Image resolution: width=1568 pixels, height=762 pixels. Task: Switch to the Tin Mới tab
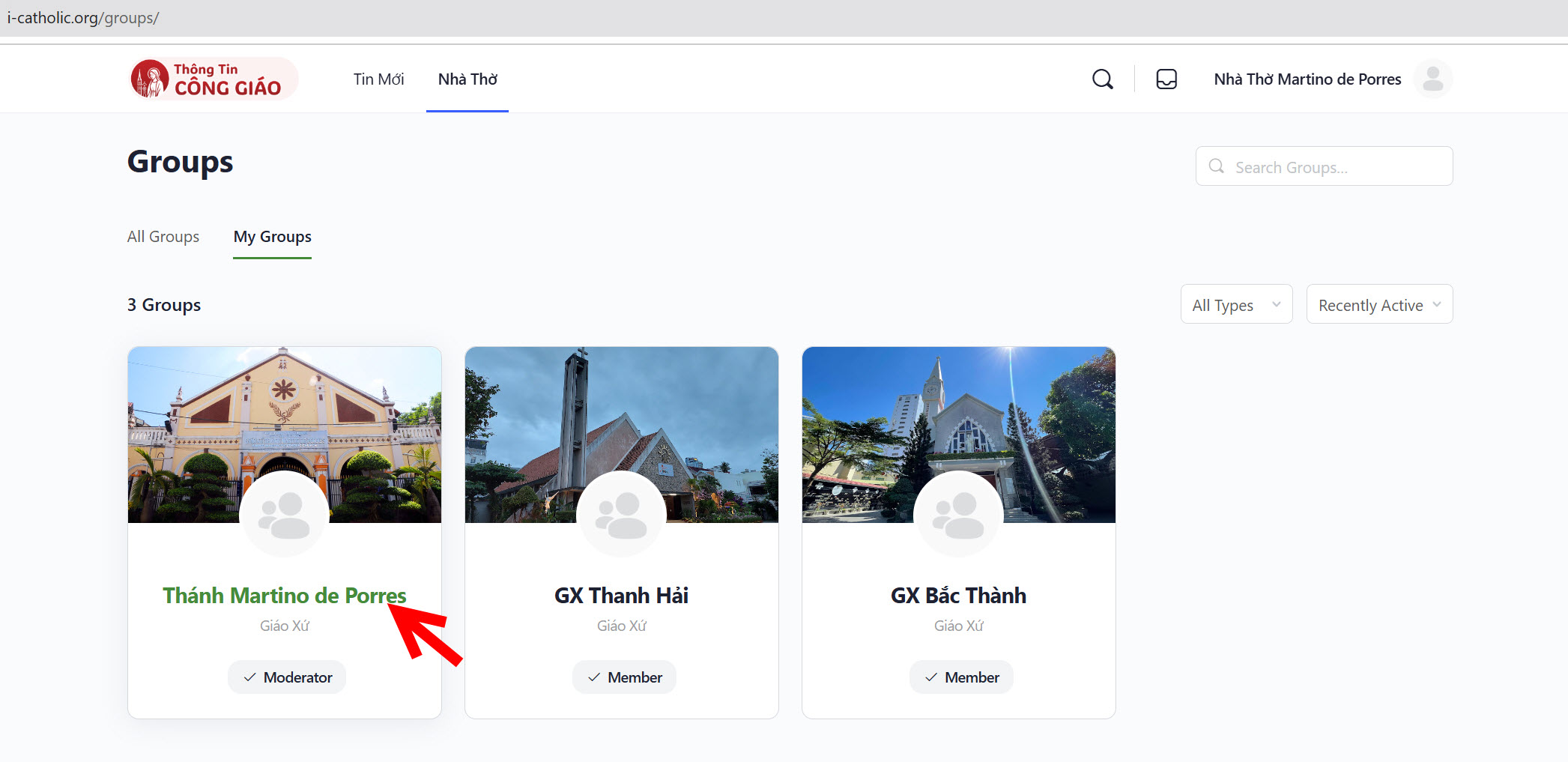(378, 79)
